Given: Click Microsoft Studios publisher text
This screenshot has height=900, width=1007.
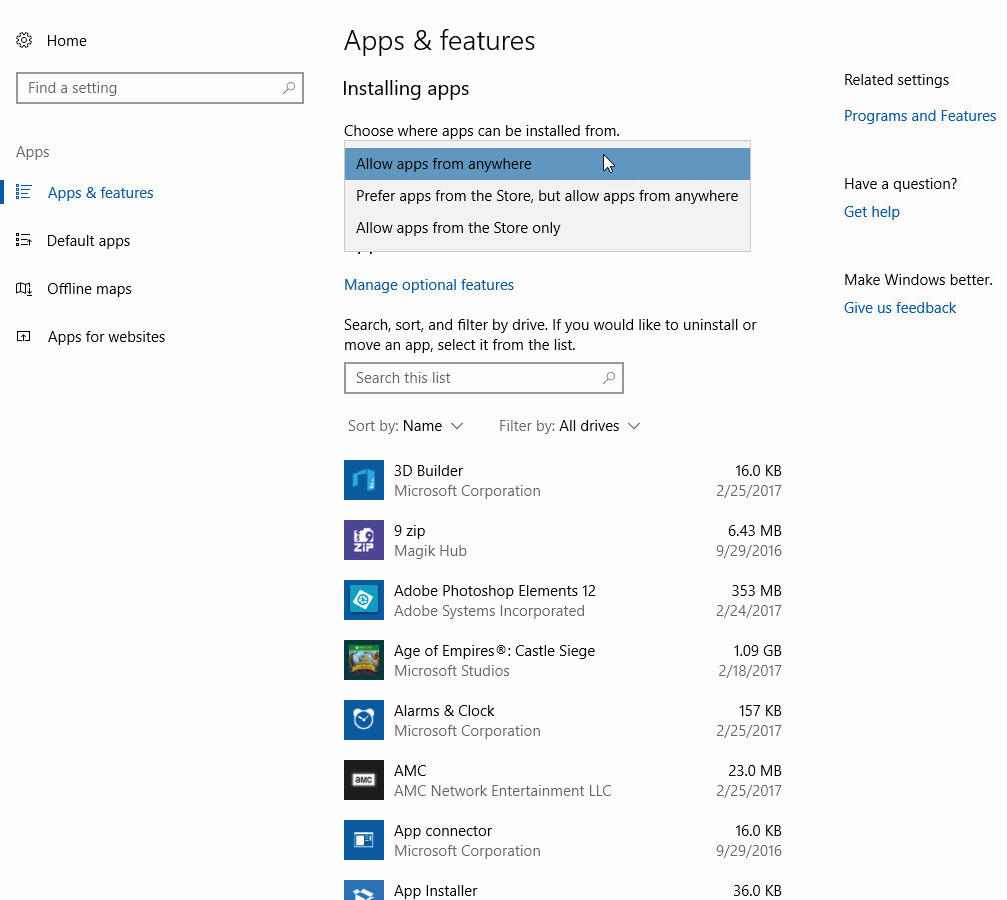Looking at the screenshot, I should tap(451, 671).
